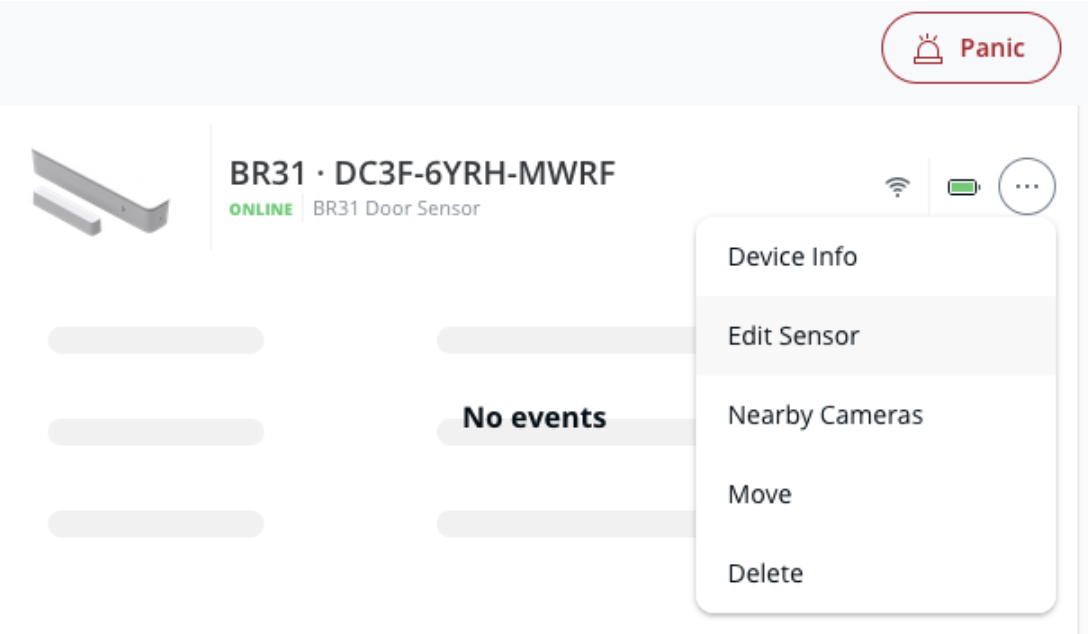Viewport: 1088px width, 634px height.
Task: Click the green battery level icon
Action: tap(963, 187)
